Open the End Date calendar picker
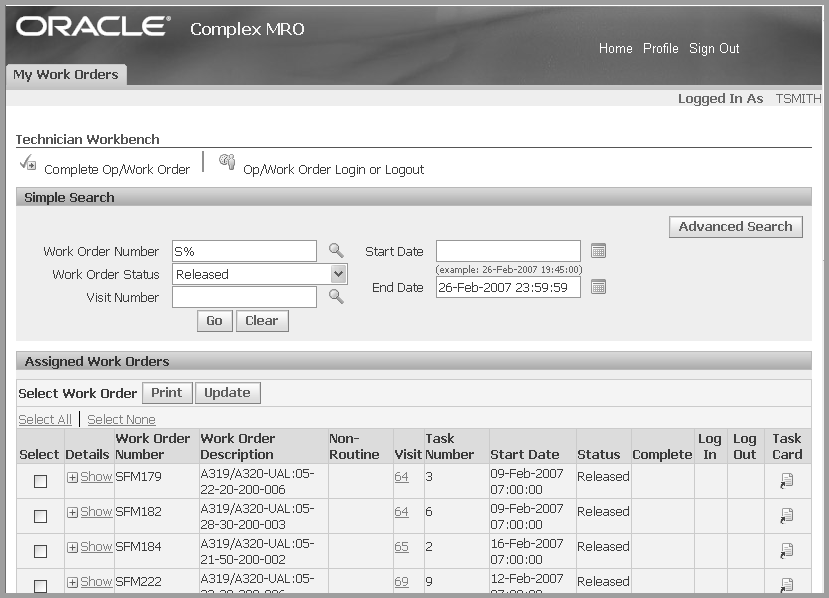Image resolution: width=829 pixels, height=598 pixels. click(x=598, y=287)
